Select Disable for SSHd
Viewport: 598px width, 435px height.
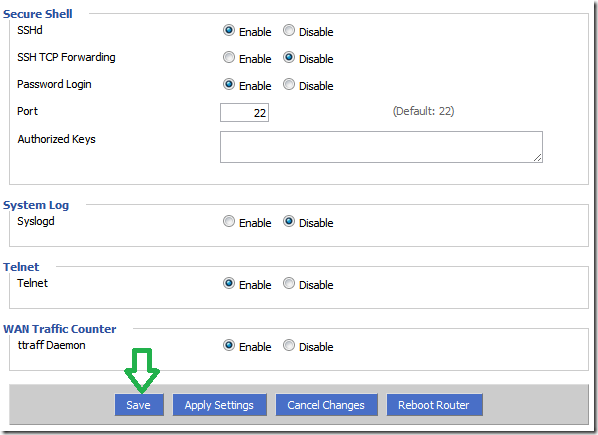point(289,30)
